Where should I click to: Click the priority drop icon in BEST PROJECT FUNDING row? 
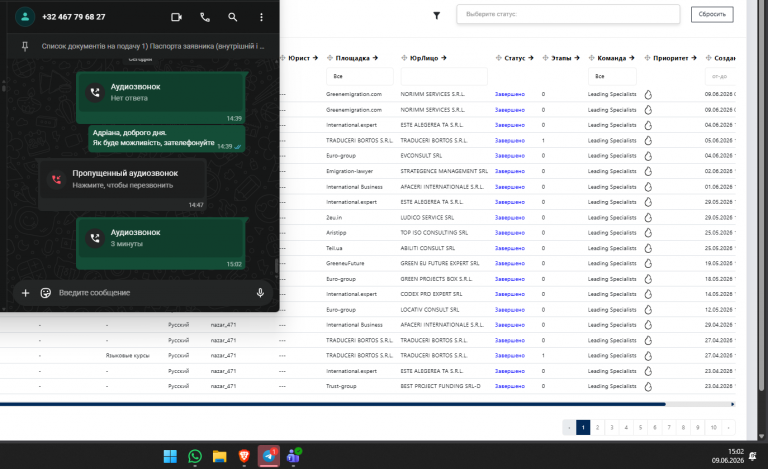(x=648, y=387)
